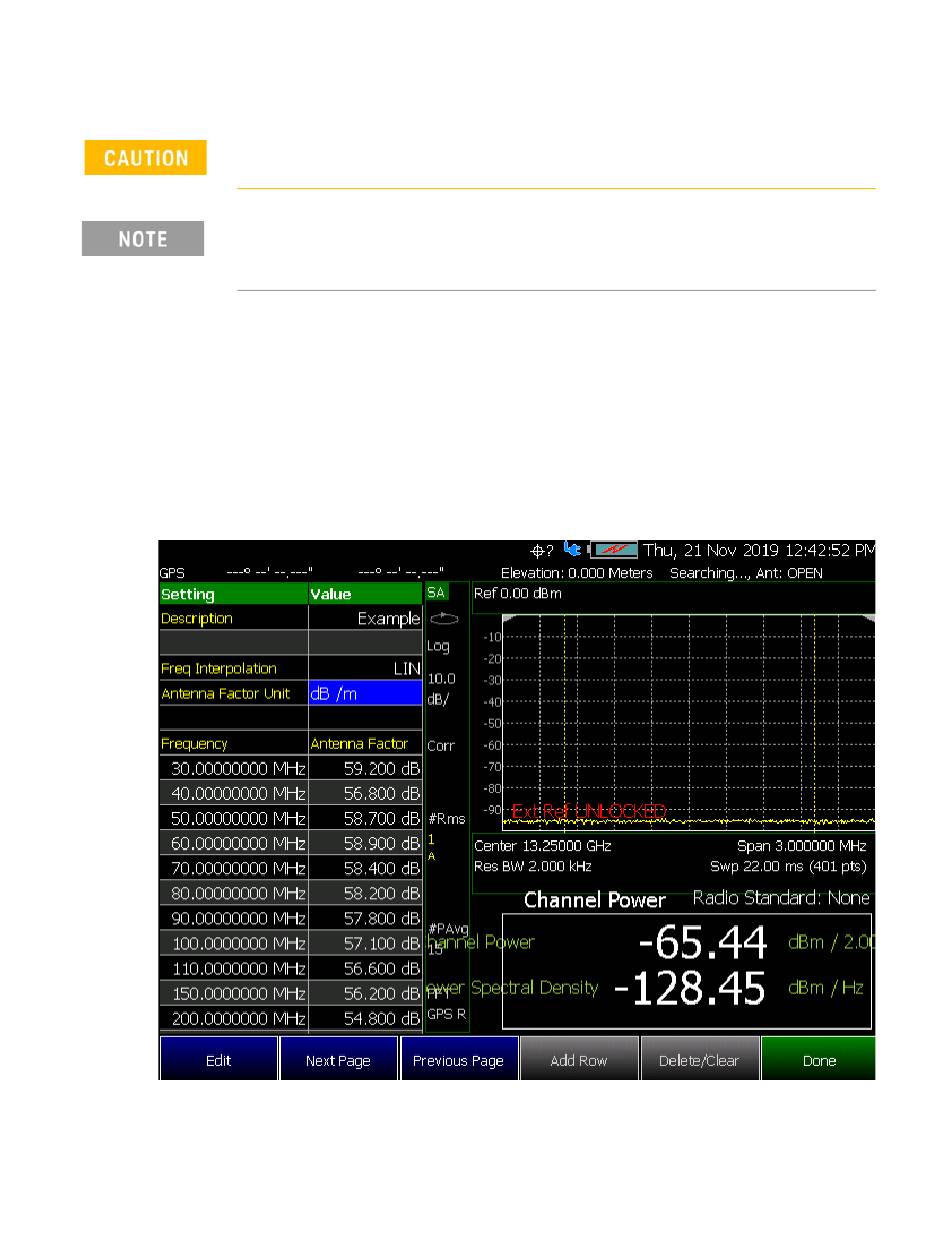Click the Swp 22.00 ms (401 pts) readout
Image resolution: width=950 pixels, height=1260 pixels.
pyautogui.click(x=788, y=866)
